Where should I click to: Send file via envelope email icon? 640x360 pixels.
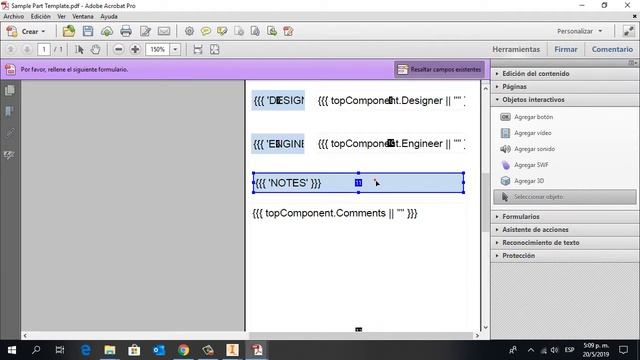164,31
